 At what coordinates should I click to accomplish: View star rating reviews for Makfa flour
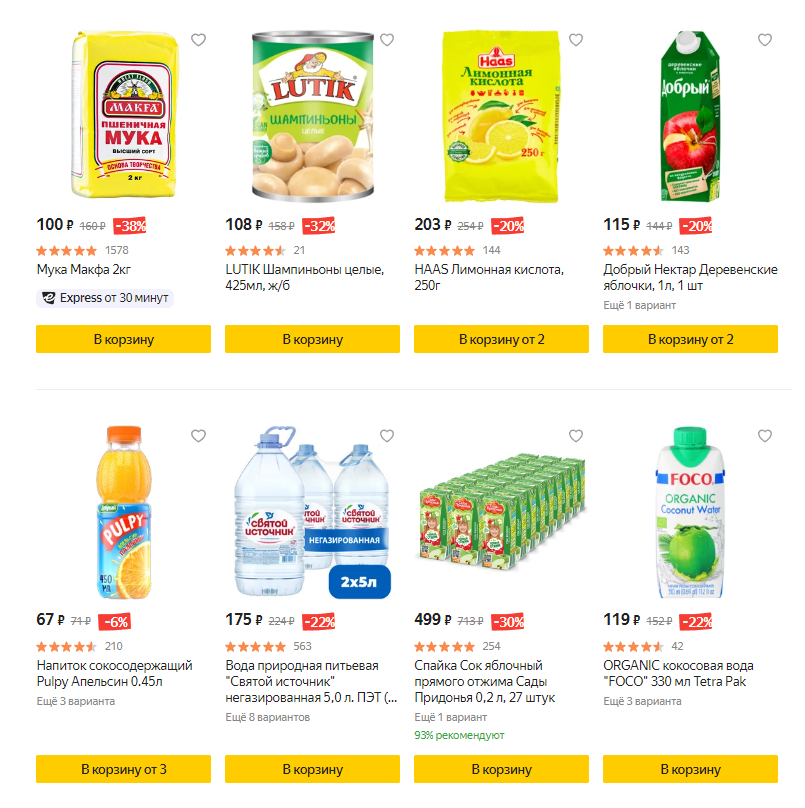pos(67,250)
